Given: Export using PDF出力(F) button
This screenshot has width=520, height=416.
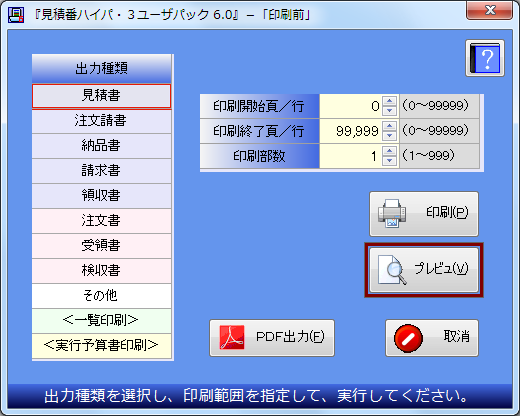Looking at the screenshot, I should coord(272,338).
